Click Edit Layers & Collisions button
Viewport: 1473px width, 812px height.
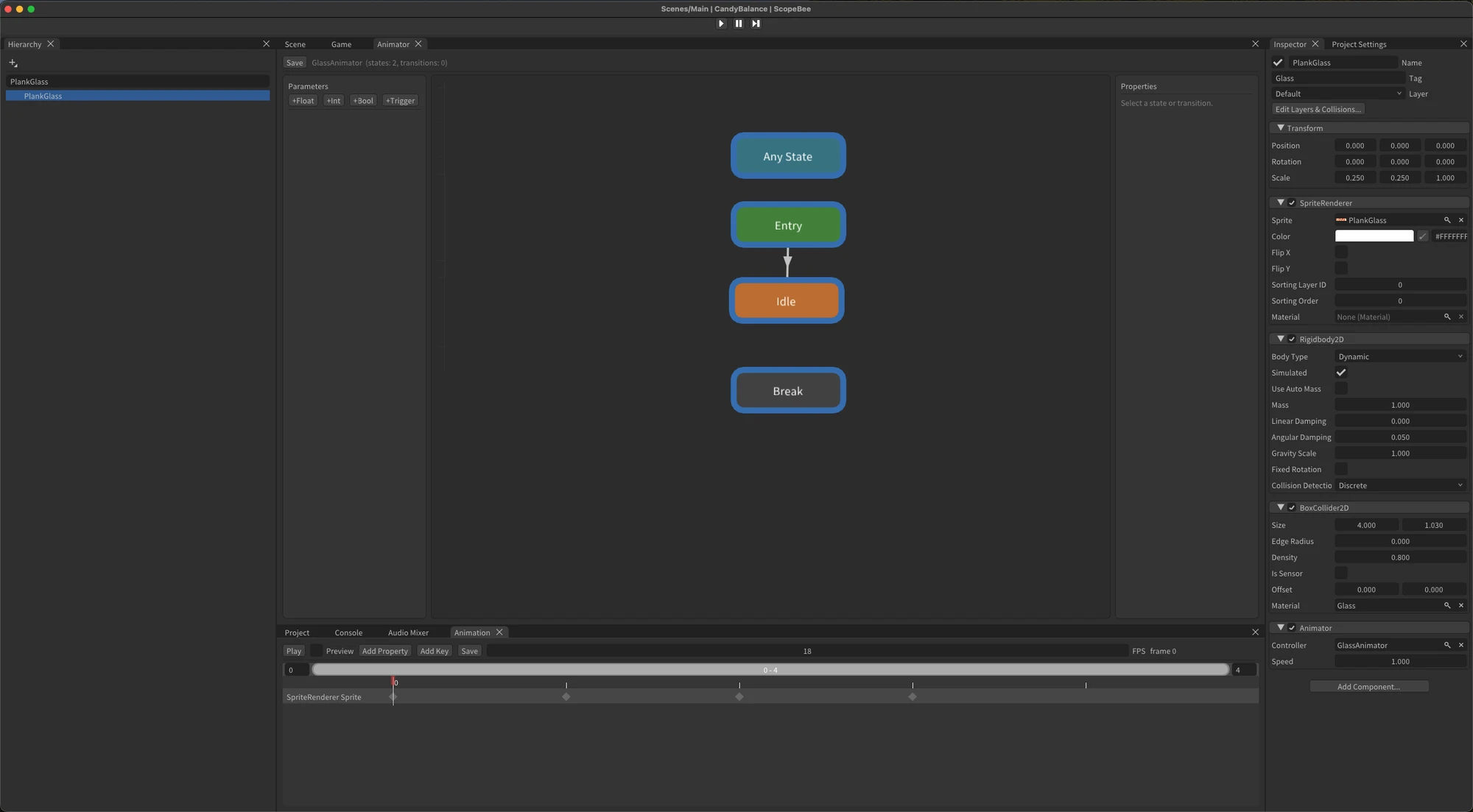[1318, 110]
